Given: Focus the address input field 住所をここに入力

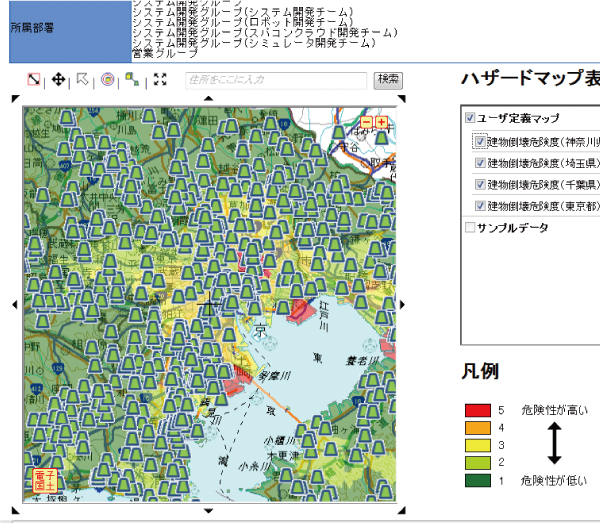Looking at the screenshot, I should 276,80.
